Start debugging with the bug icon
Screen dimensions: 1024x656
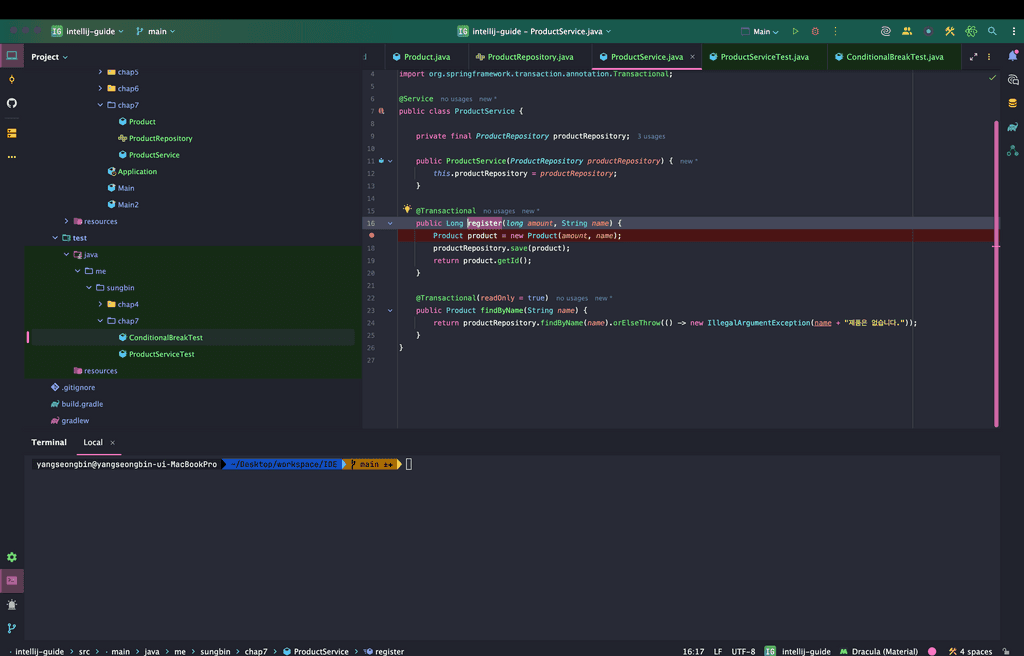click(815, 31)
